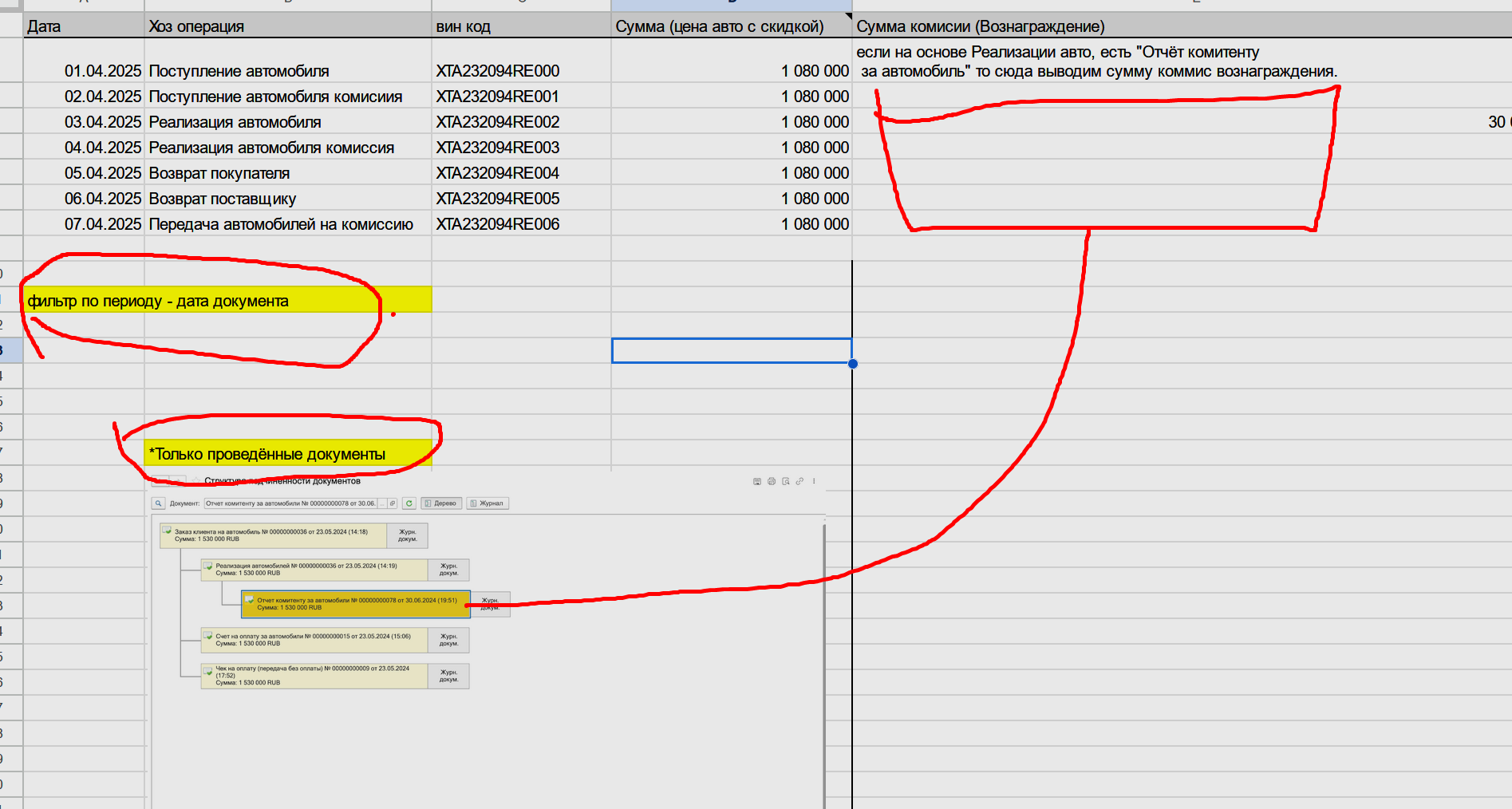1512x809 pixels.
Task: Click the printer icon in structure window header
Action: click(x=771, y=481)
